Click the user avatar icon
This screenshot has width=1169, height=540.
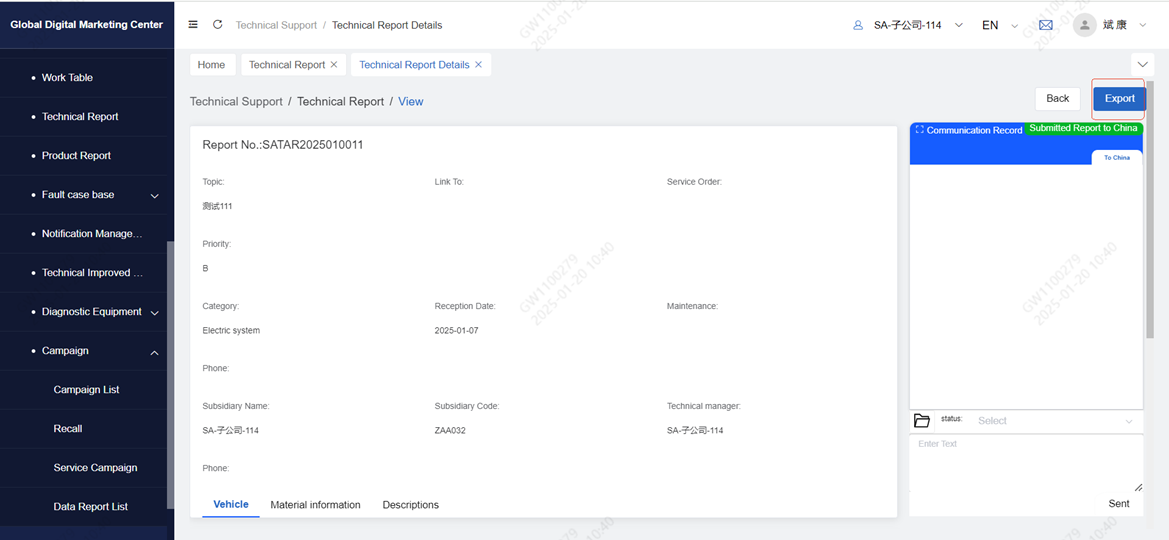[x=1084, y=25]
